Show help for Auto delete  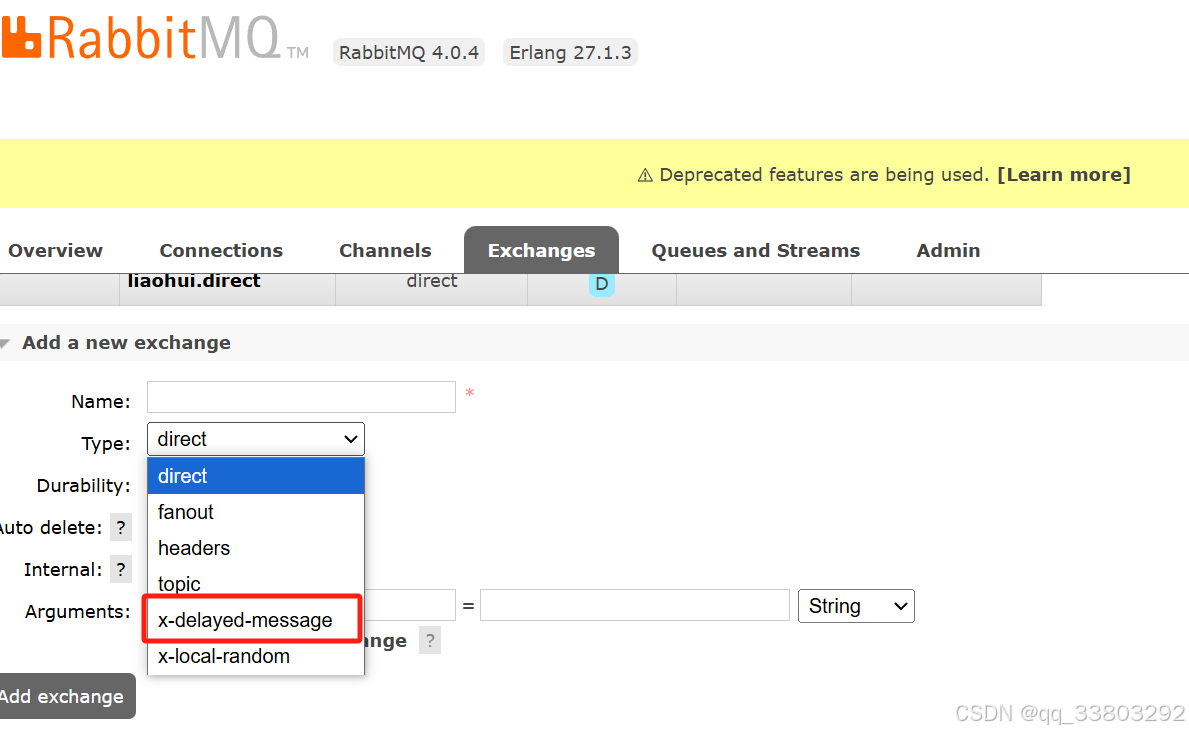coord(121,528)
